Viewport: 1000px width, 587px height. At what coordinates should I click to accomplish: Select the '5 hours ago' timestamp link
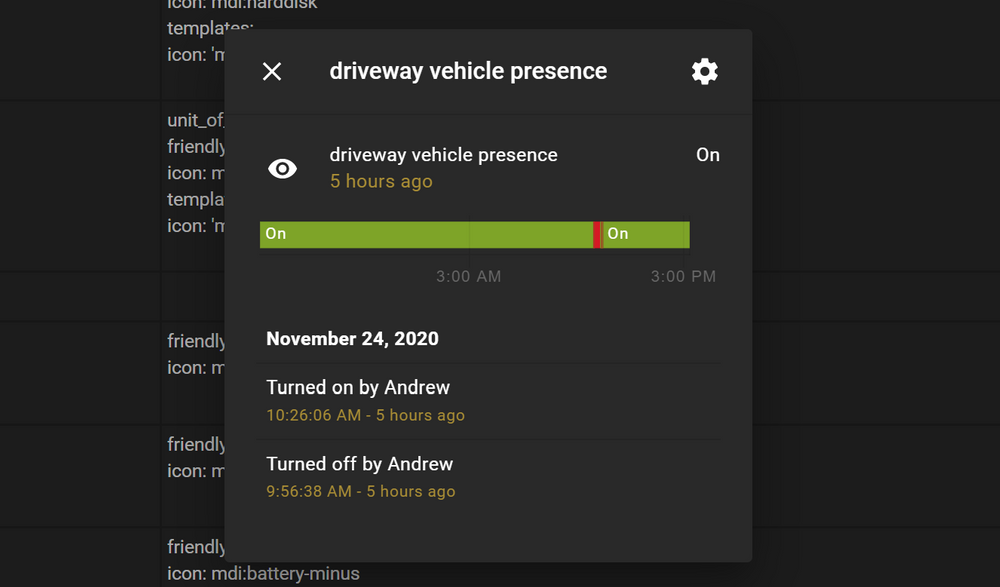tap(380, 181)
